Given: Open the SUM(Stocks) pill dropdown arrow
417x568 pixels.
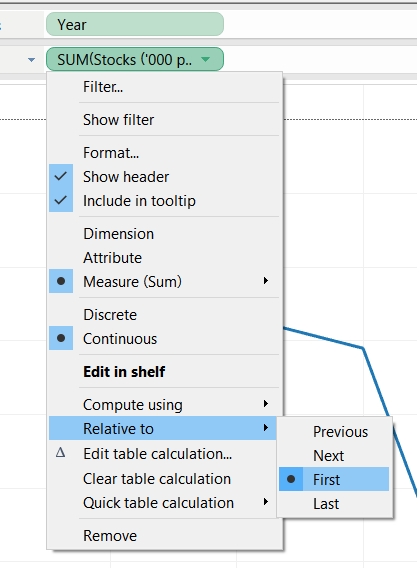Looking at the screenshot, I should click(x=205, y=59).
